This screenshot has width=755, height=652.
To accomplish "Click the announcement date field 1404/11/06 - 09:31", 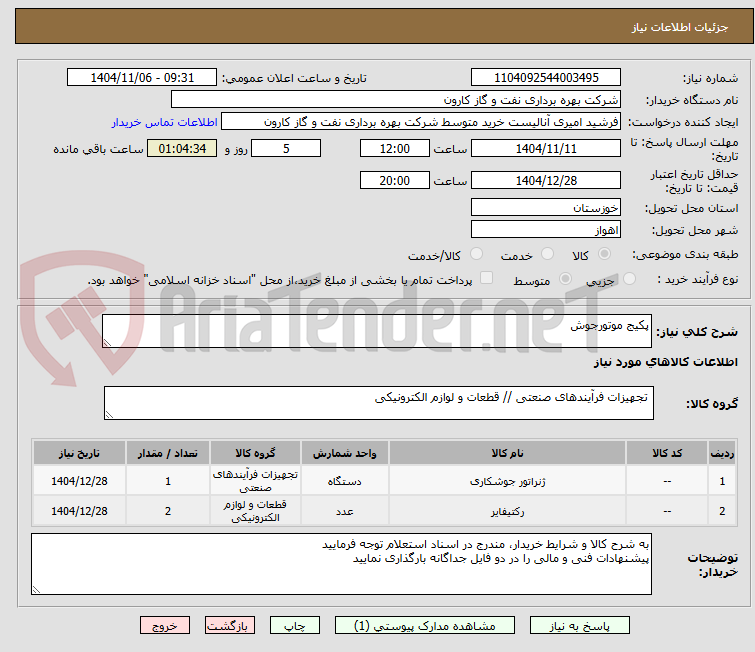I will [142, 78].
